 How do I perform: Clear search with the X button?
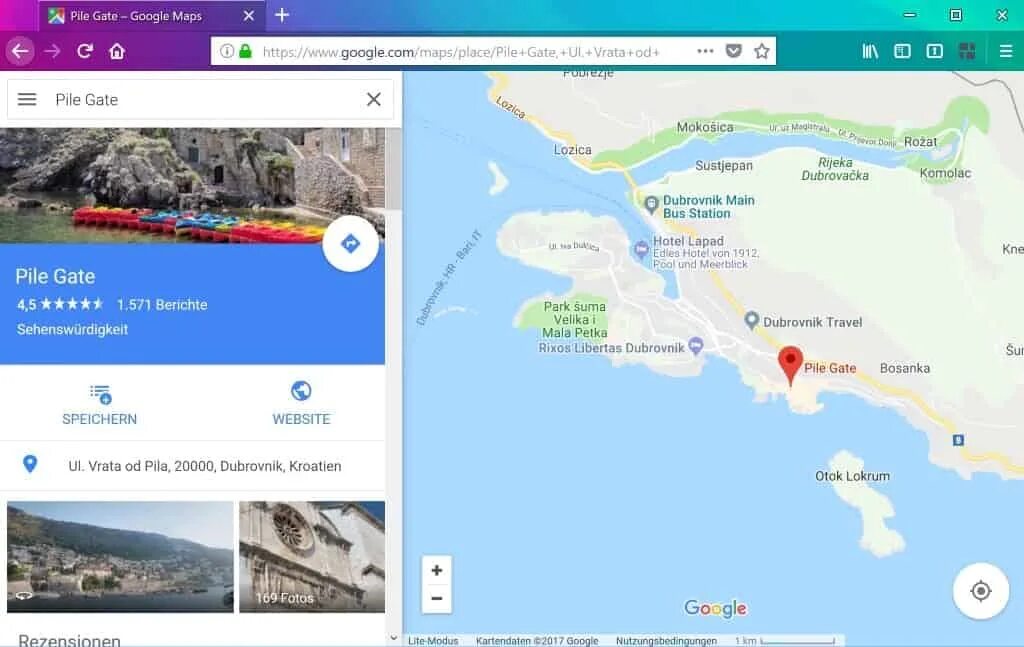(x=374, y=99)
